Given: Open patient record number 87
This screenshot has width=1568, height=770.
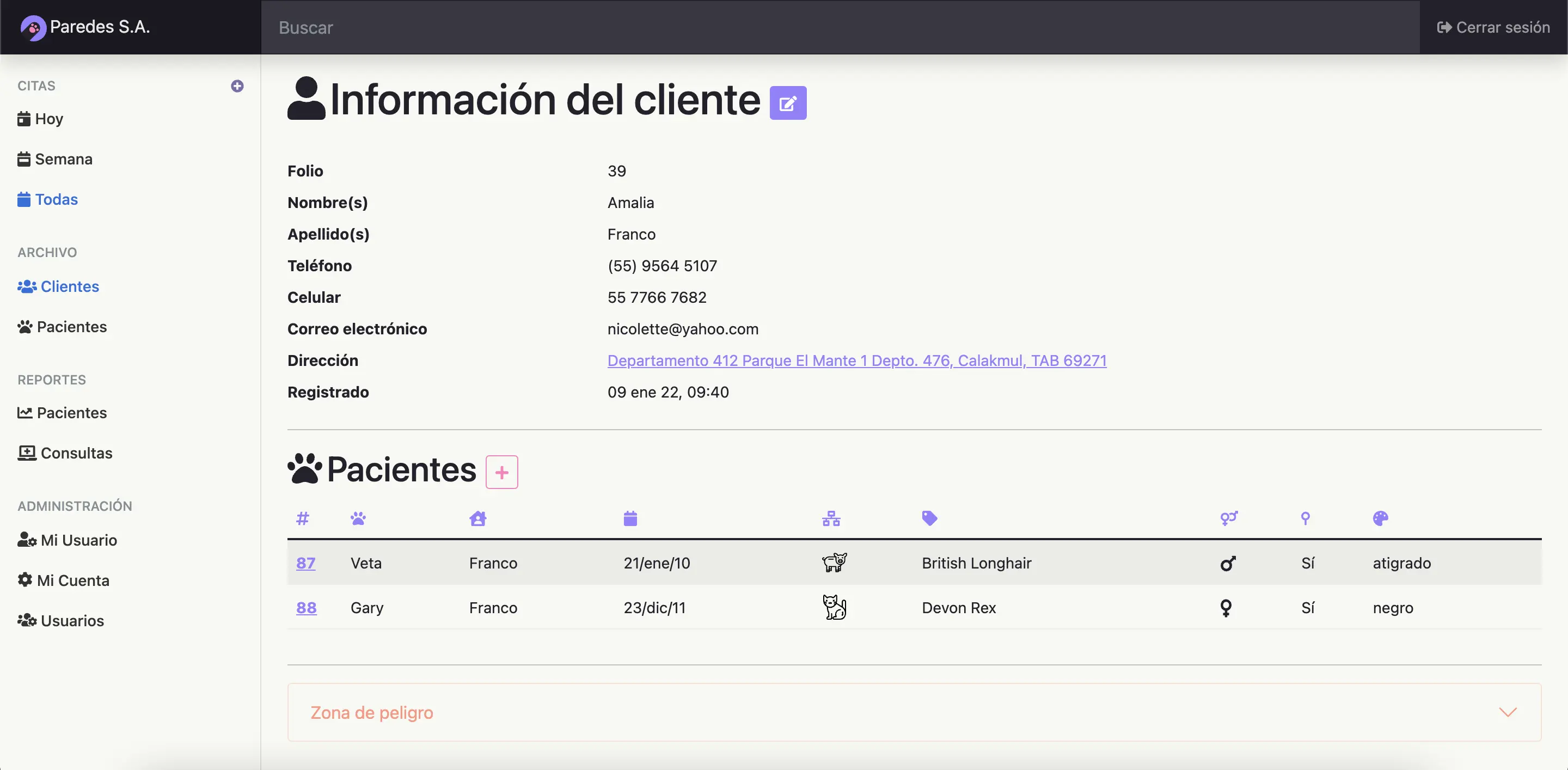Looking at the screenshot, I should coord(305,563).
